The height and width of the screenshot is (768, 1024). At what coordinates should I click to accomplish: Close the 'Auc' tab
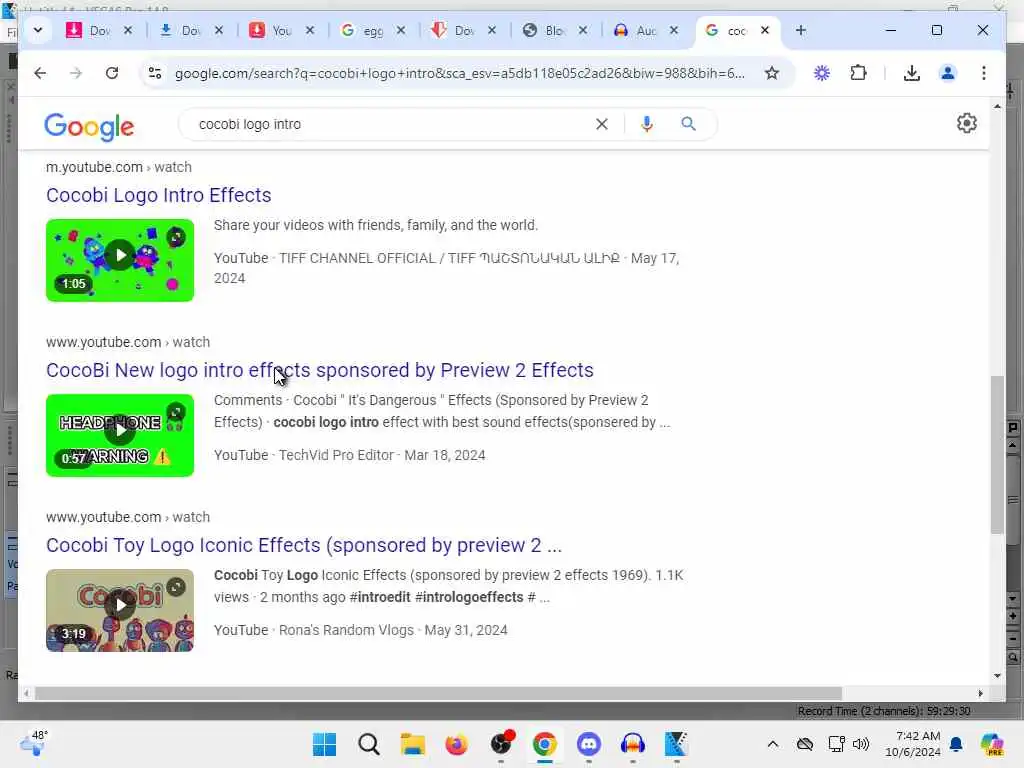click(x=674, y=30)
